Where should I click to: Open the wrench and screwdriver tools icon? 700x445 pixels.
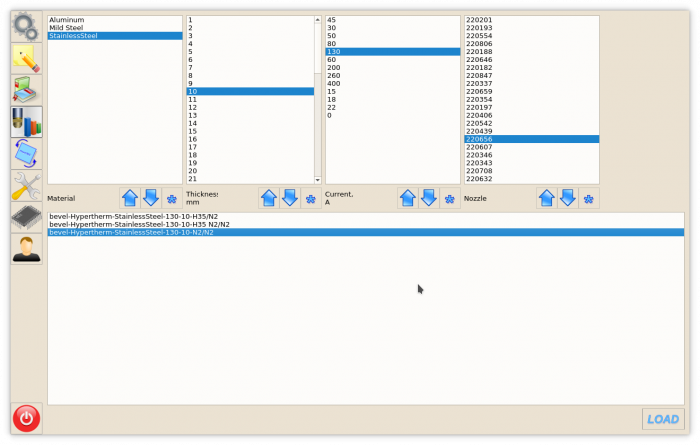[x=26, y=185]
